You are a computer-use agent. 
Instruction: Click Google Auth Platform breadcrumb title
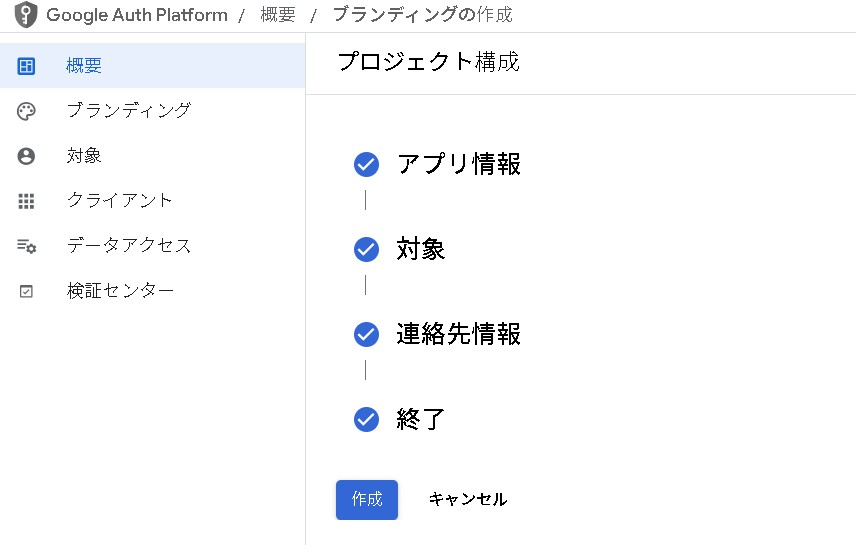coord(137,15)
